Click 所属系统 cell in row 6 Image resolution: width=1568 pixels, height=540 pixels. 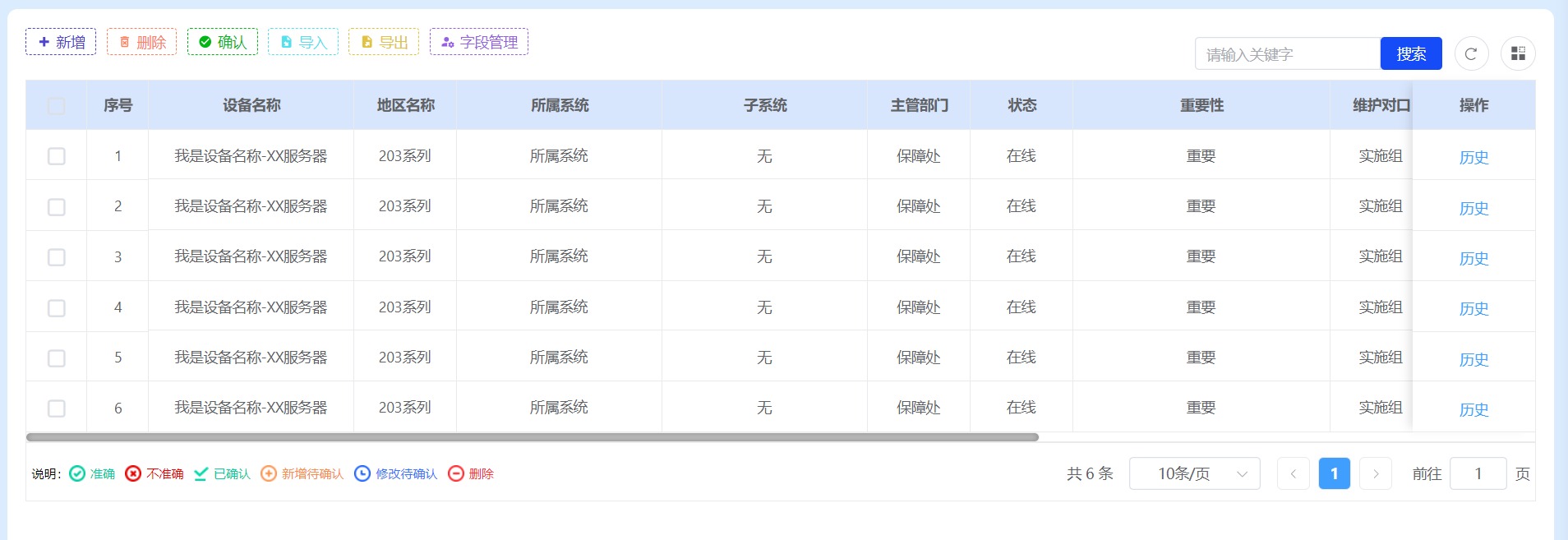[559, 408]
